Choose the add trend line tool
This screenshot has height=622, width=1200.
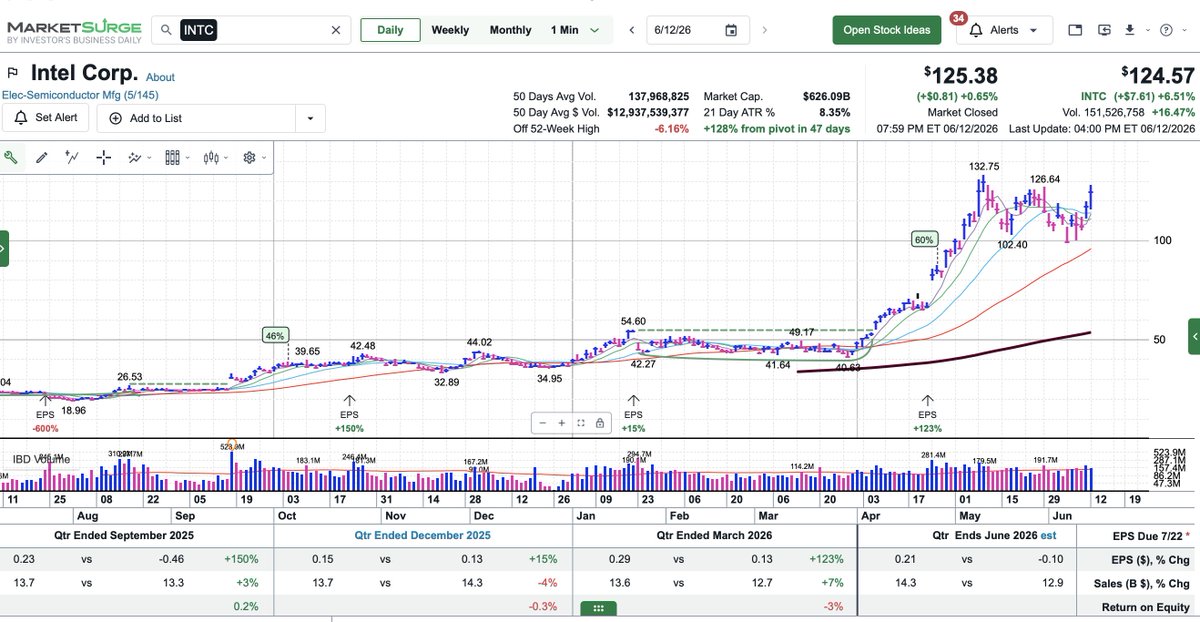[x=72, y=157]
